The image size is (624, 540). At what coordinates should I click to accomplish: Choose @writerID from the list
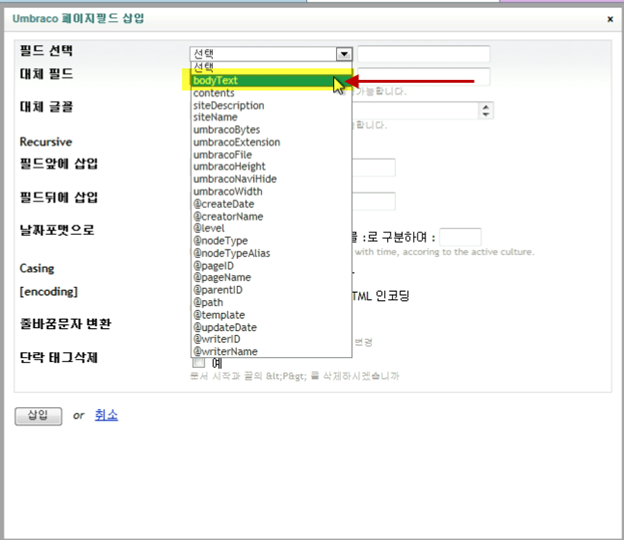tap(271, 339)
